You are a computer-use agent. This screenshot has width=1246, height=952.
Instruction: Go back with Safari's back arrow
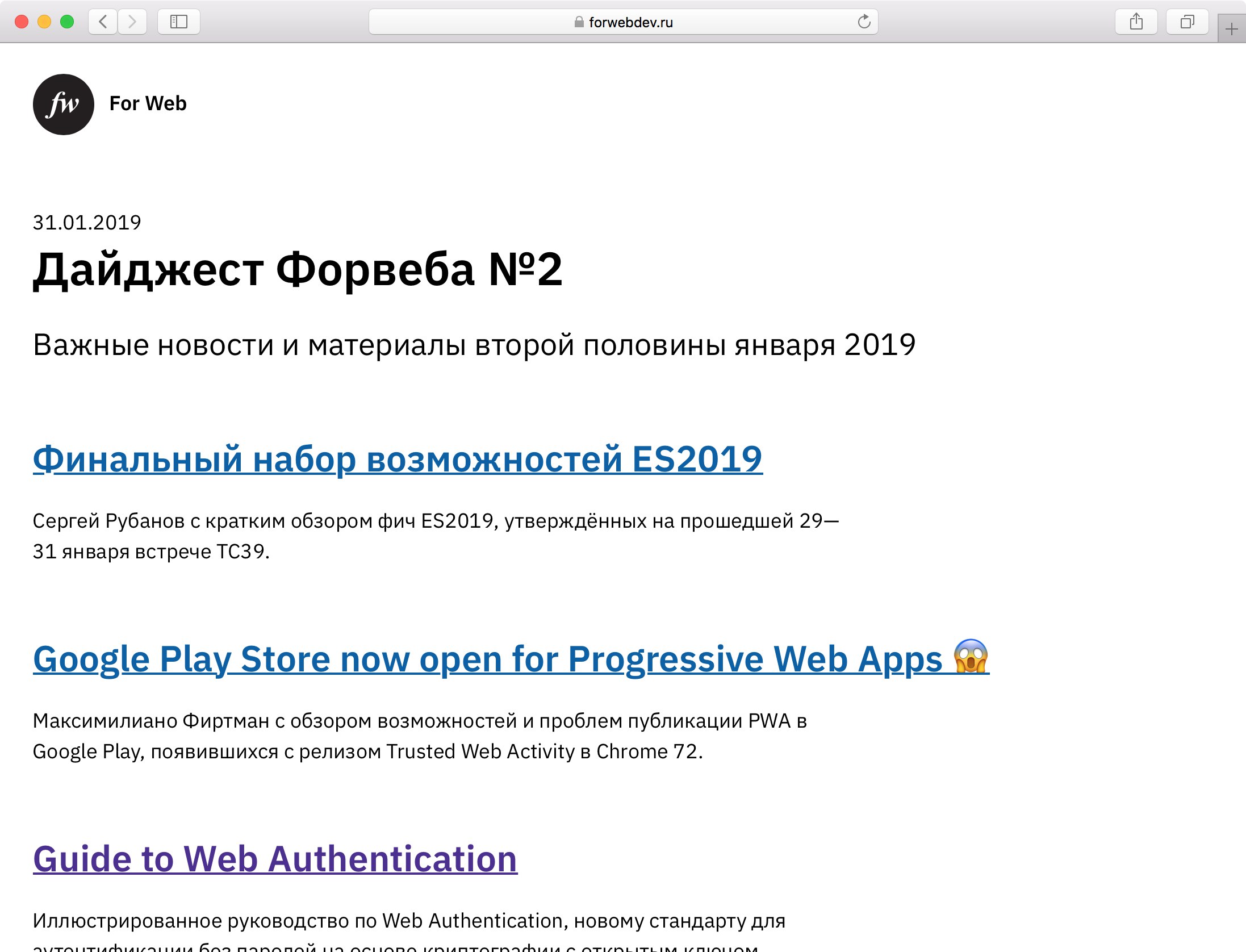click(103, 22)
